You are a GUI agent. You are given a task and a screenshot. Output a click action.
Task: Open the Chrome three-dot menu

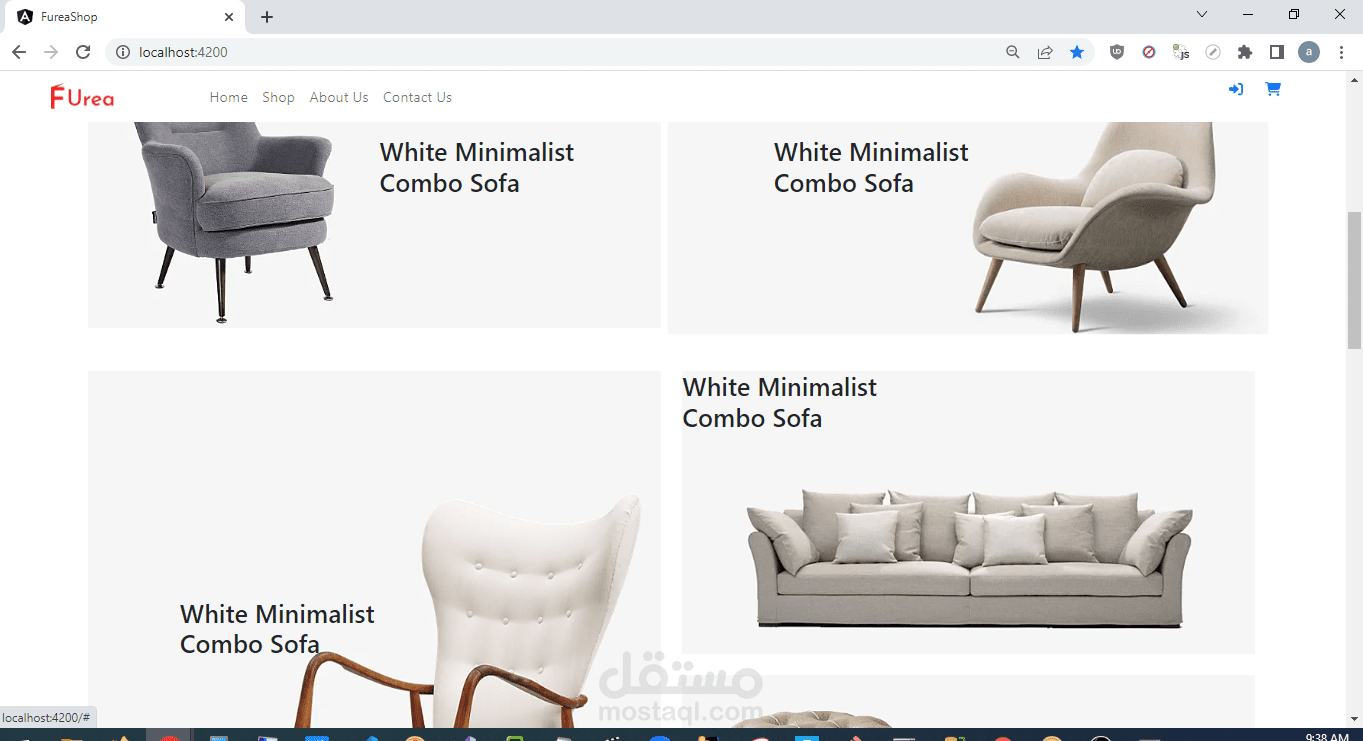[1341, 52]
